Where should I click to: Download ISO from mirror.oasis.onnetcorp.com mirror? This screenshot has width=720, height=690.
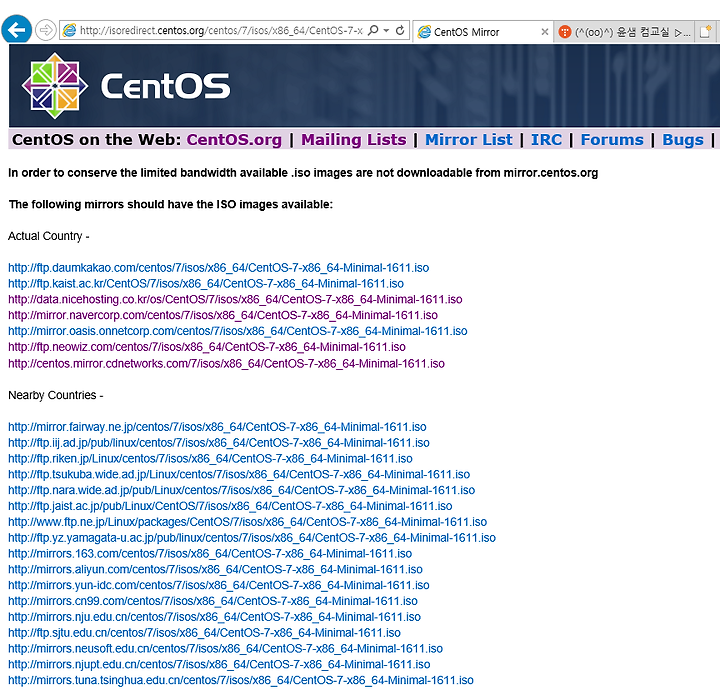coord(237,331)
